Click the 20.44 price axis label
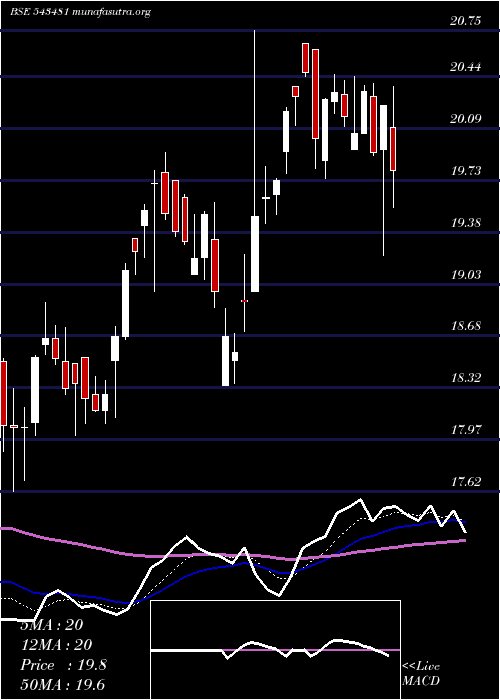 466,67
